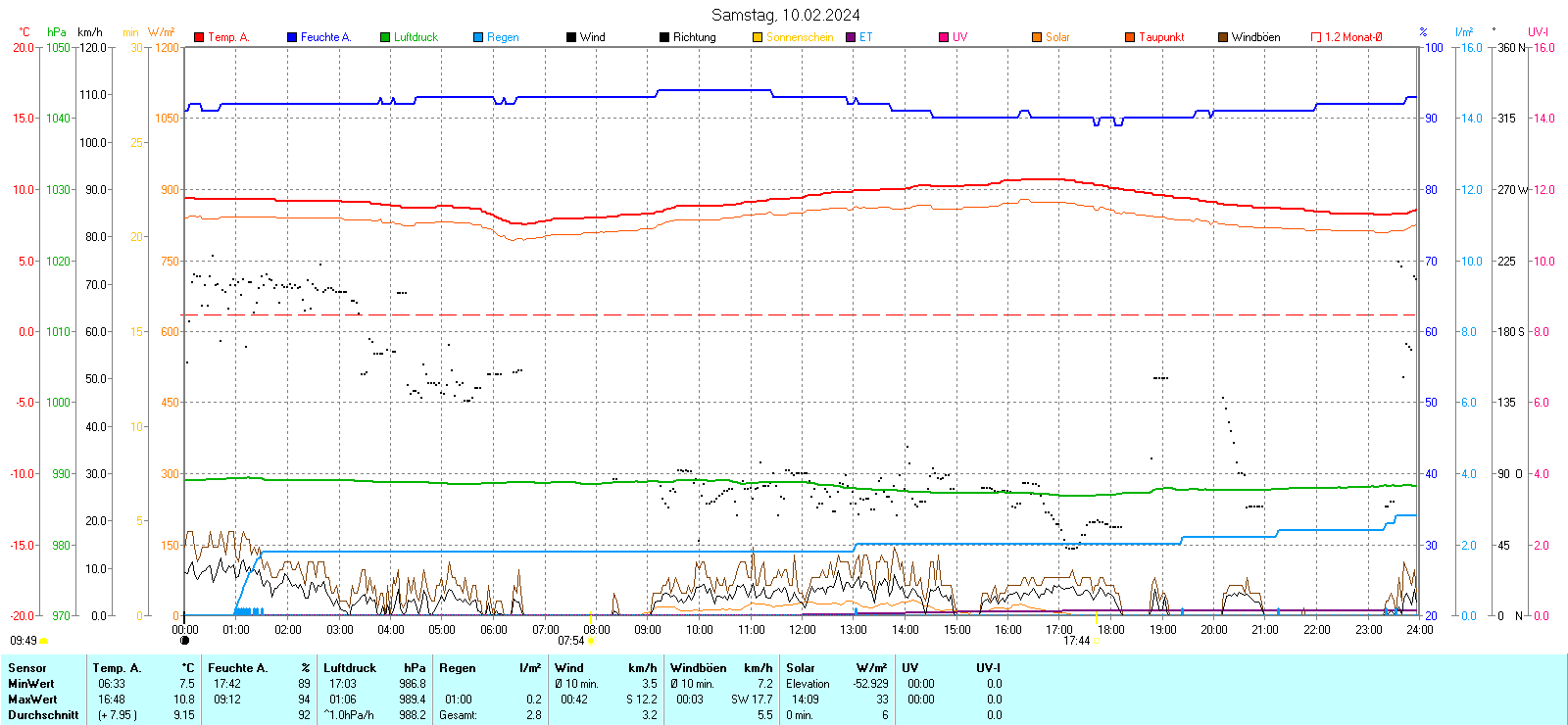Click the 12:00 time axis label
The height and width of the screenshot is (725, 1568).
[803, 630]
